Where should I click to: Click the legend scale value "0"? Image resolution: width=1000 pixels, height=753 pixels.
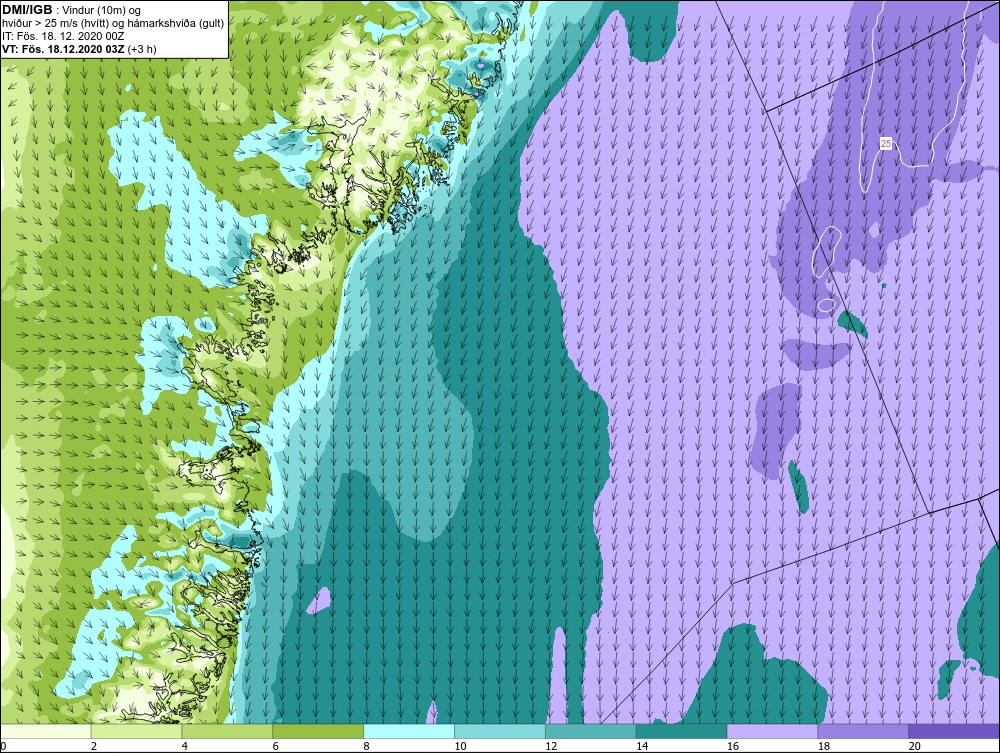(3, 746)
